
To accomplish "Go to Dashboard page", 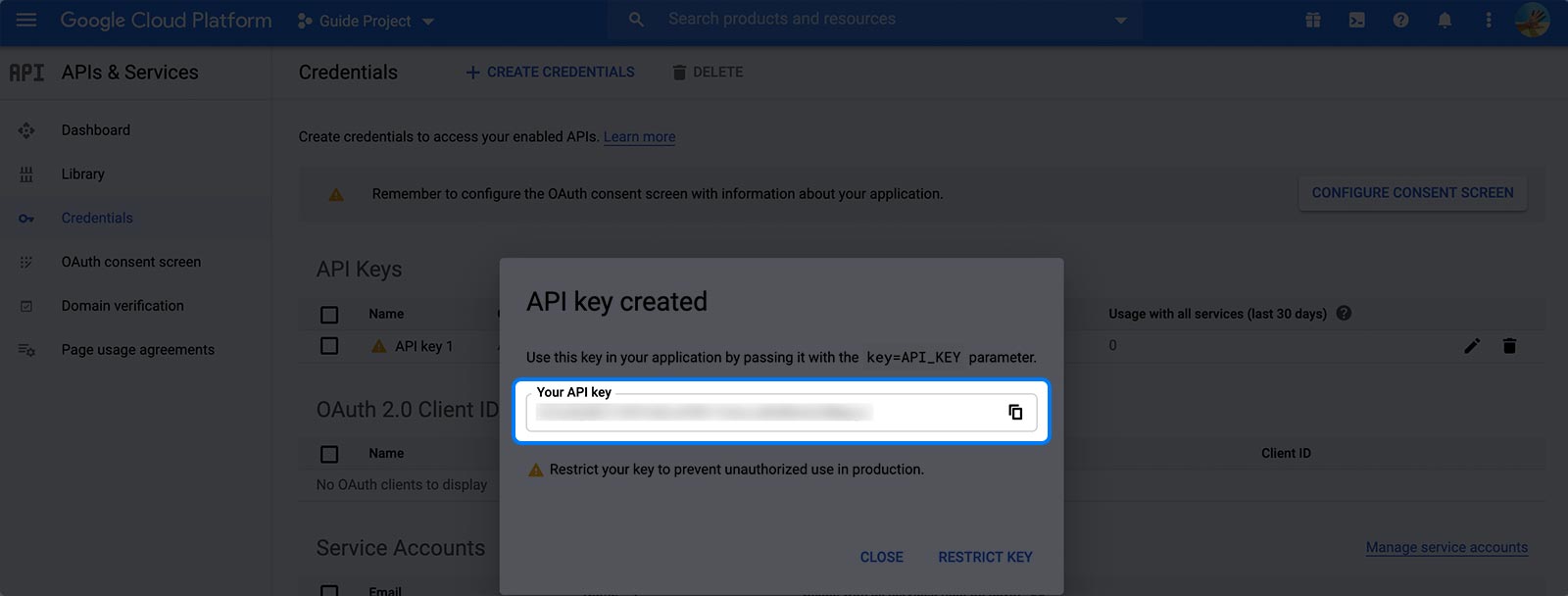I will point(95,130).
